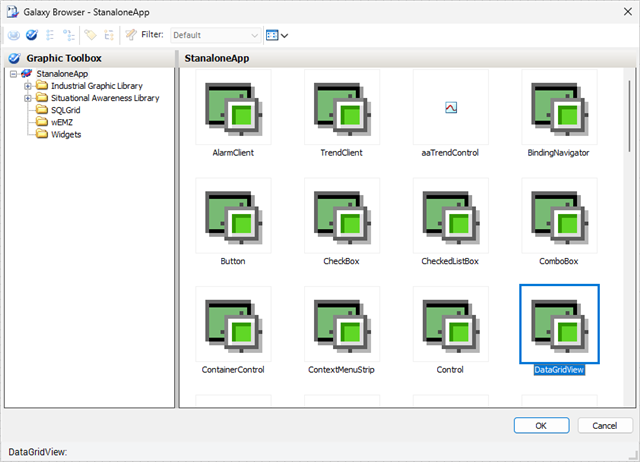Open the Filter Default dropdown
Image resolution: width=640 pixels, height=462 pixels.
tap(216, 35)
